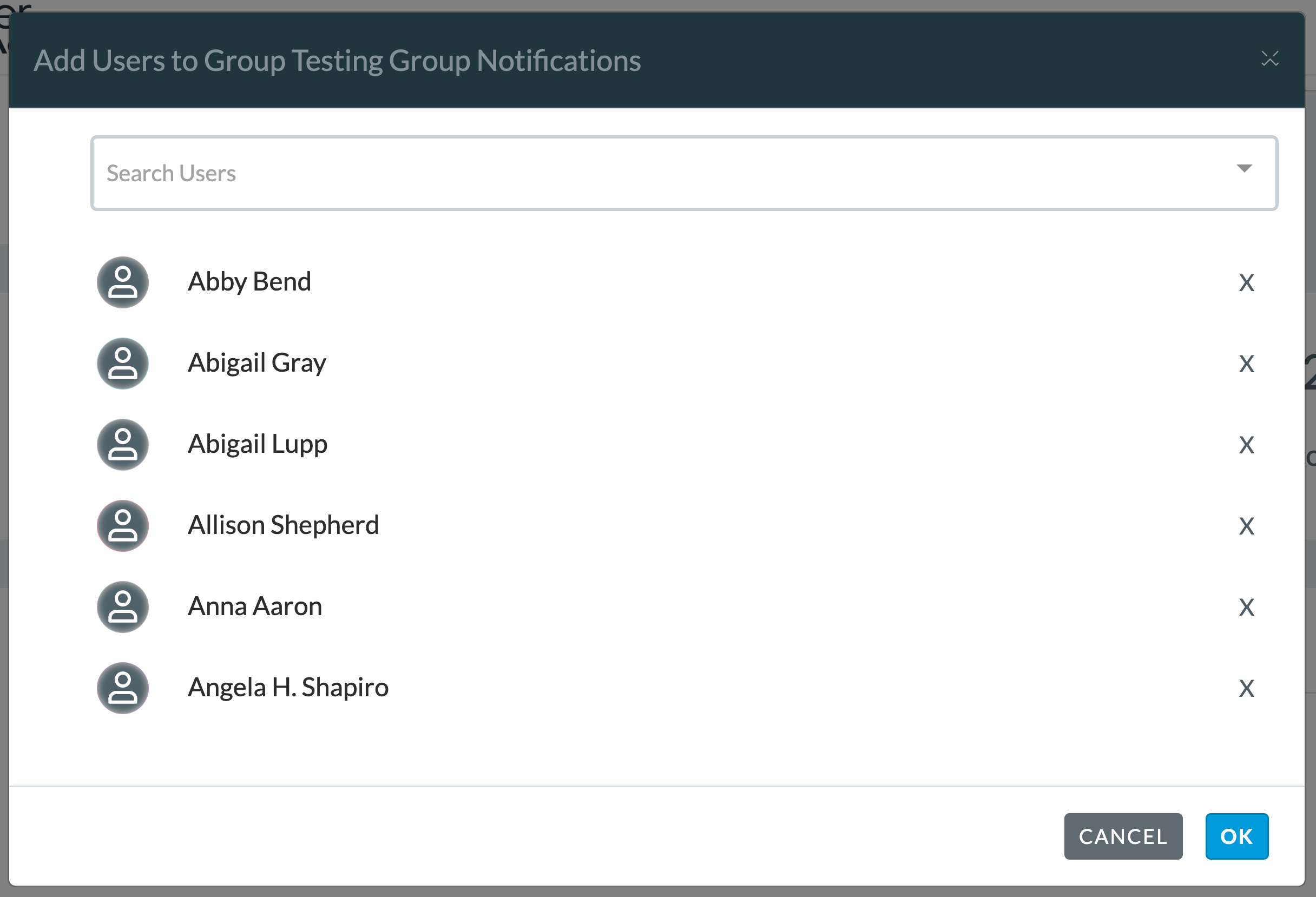Viewport: 1316px width, 897px height.
Task: Expand the Search Users dropdown arrow
Action: click(x=1244, y=168)
